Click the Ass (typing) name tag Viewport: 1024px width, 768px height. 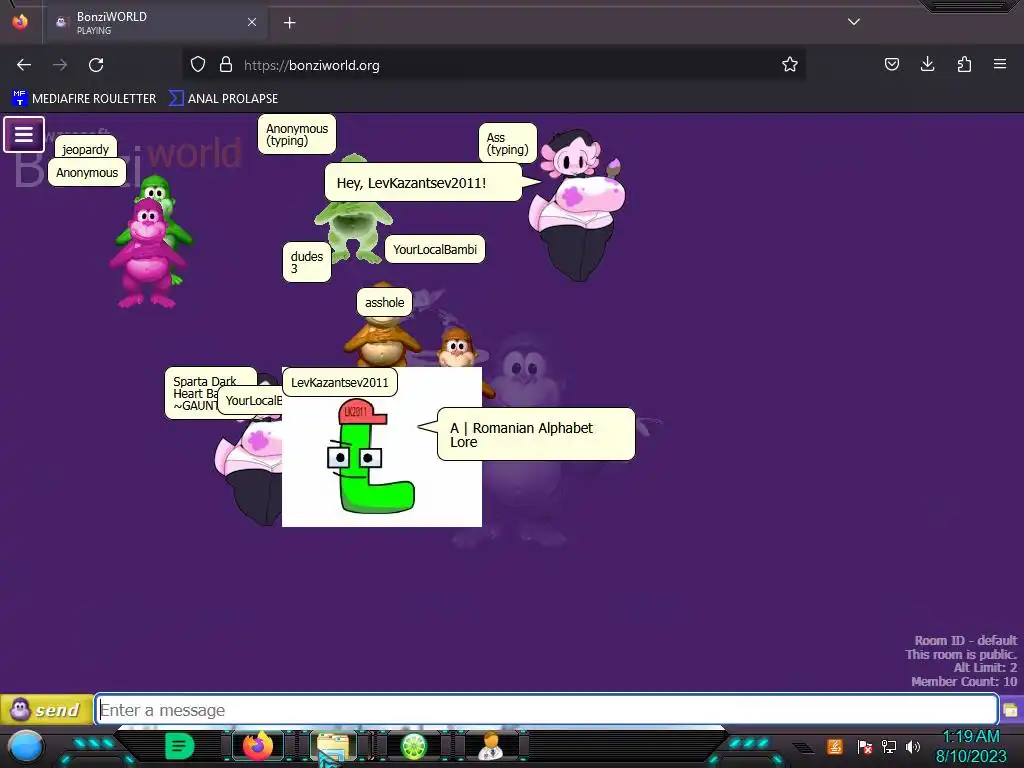(x=507, y=144)
